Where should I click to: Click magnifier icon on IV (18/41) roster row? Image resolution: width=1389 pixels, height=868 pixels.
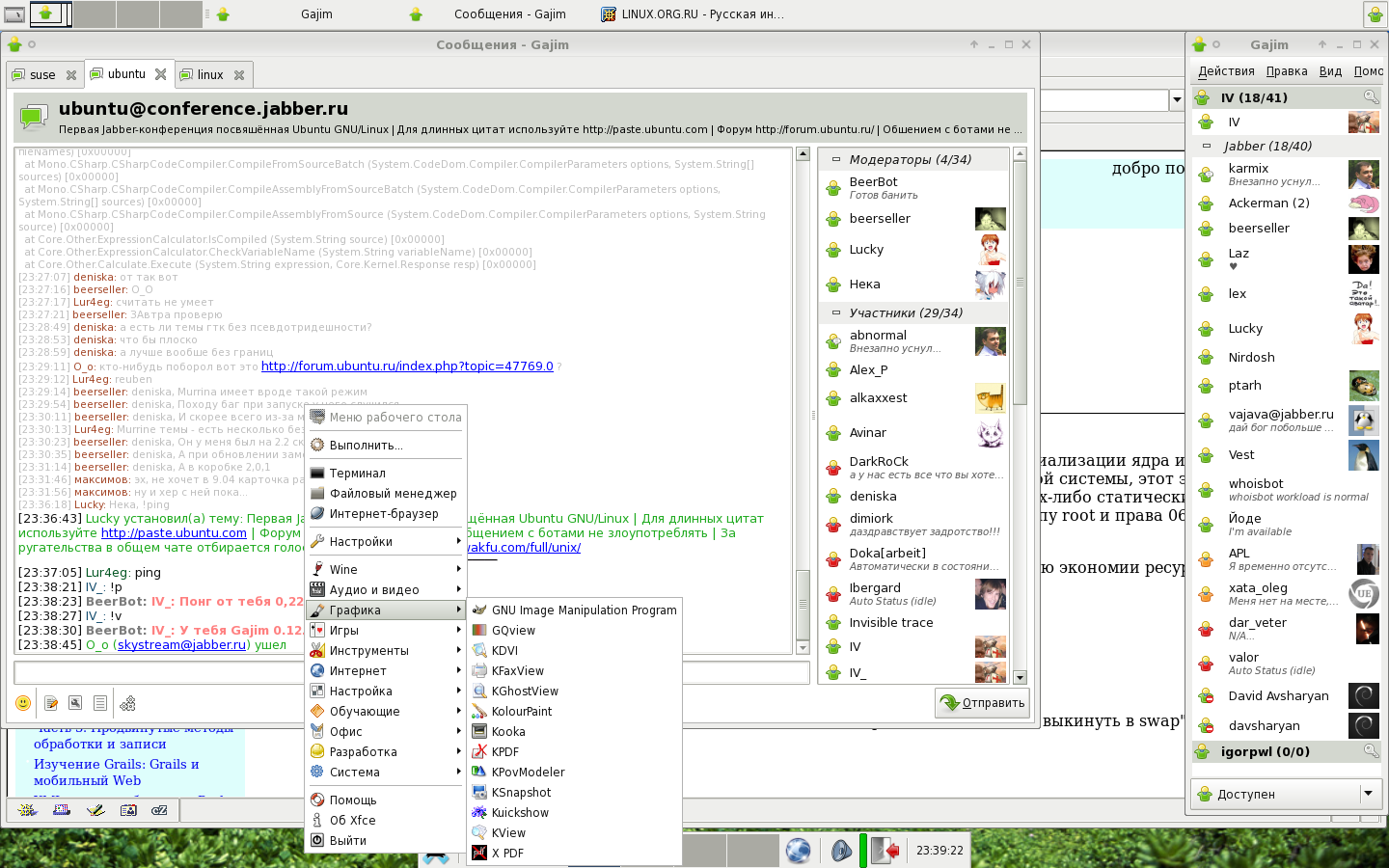[1371, 97]
